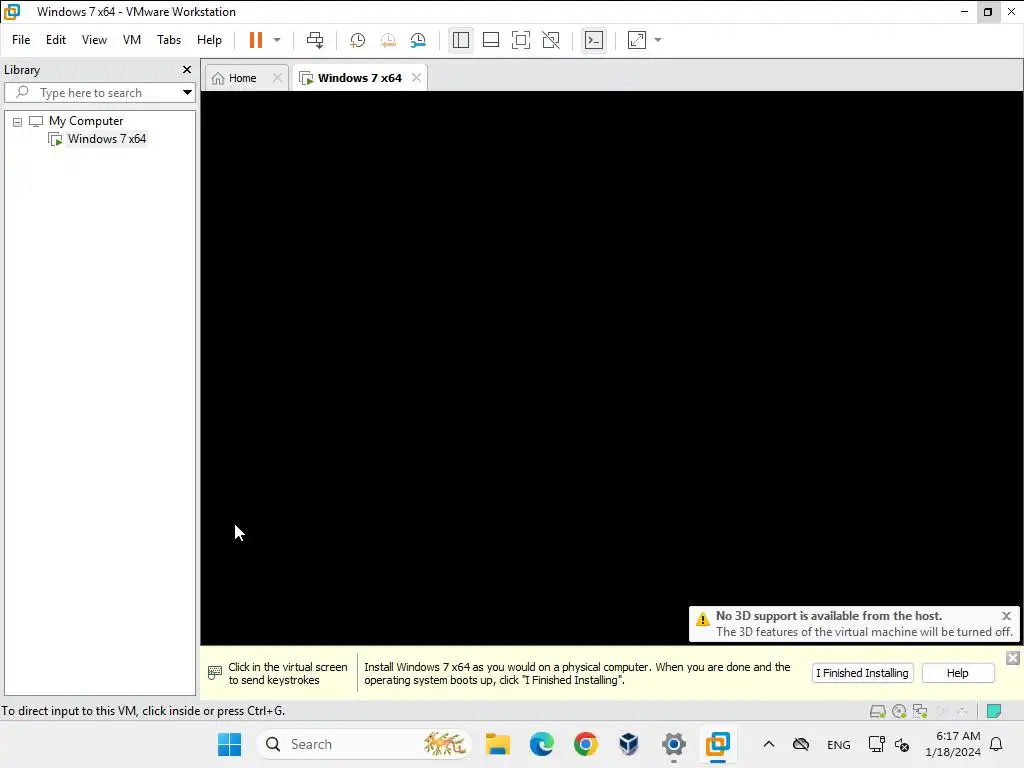Select My Computer in the library
The image size is (1024, 768).
coord(86,121)
